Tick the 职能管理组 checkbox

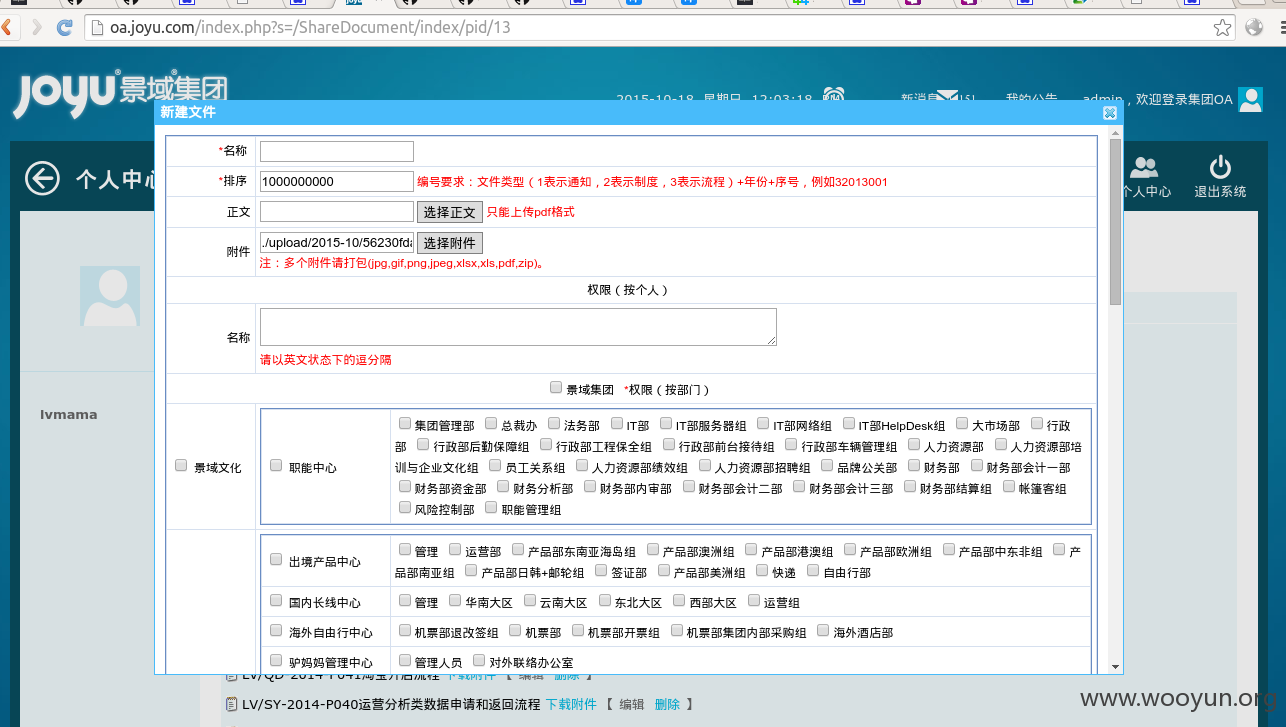pyautogui.click(x=491, y=507)
